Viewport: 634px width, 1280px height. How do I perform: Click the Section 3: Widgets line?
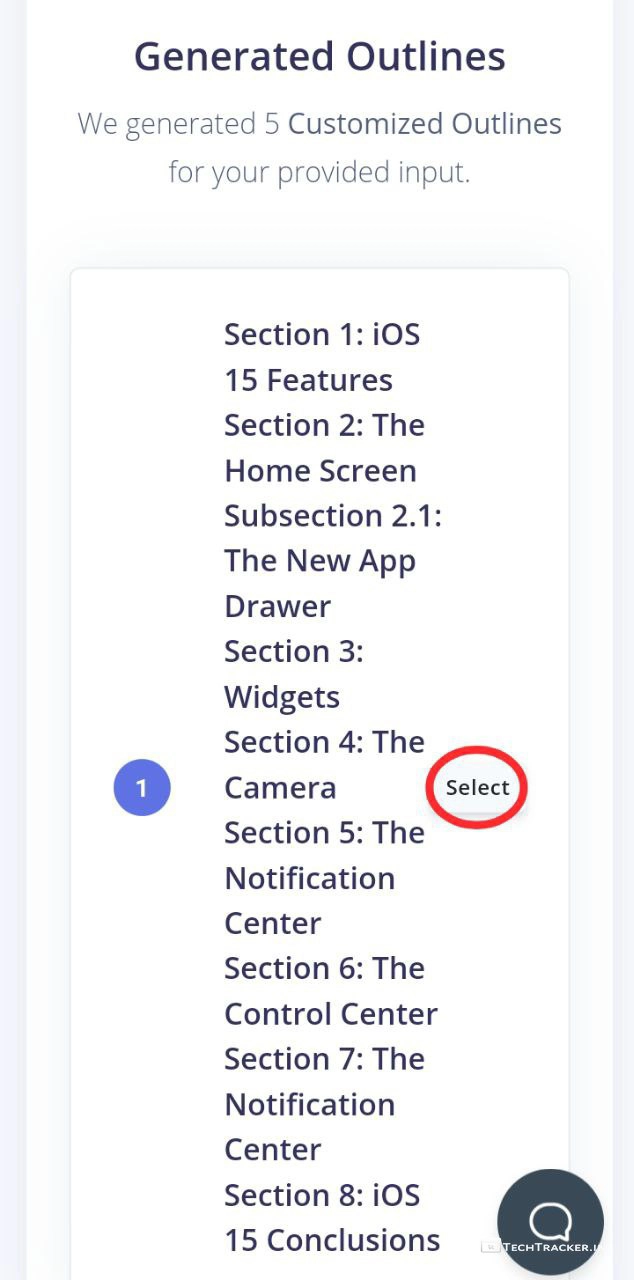pos(293,674)
